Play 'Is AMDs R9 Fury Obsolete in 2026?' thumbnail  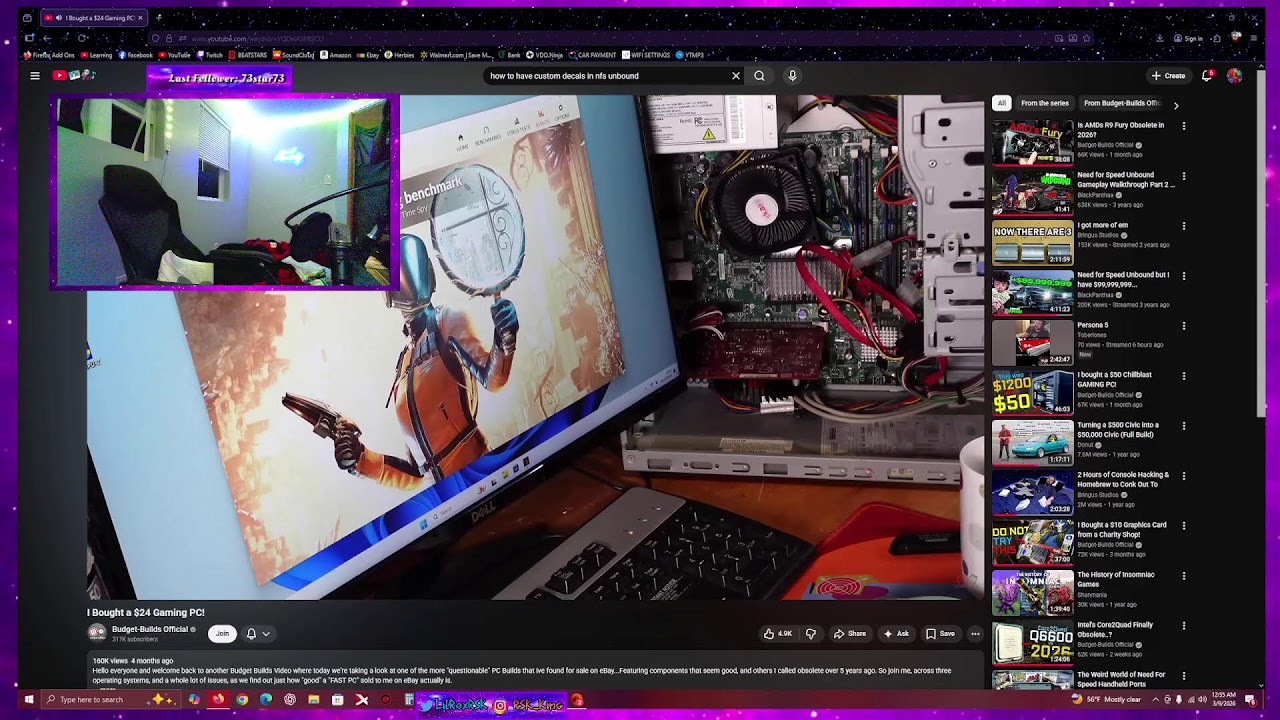[x=1032, y=143]
